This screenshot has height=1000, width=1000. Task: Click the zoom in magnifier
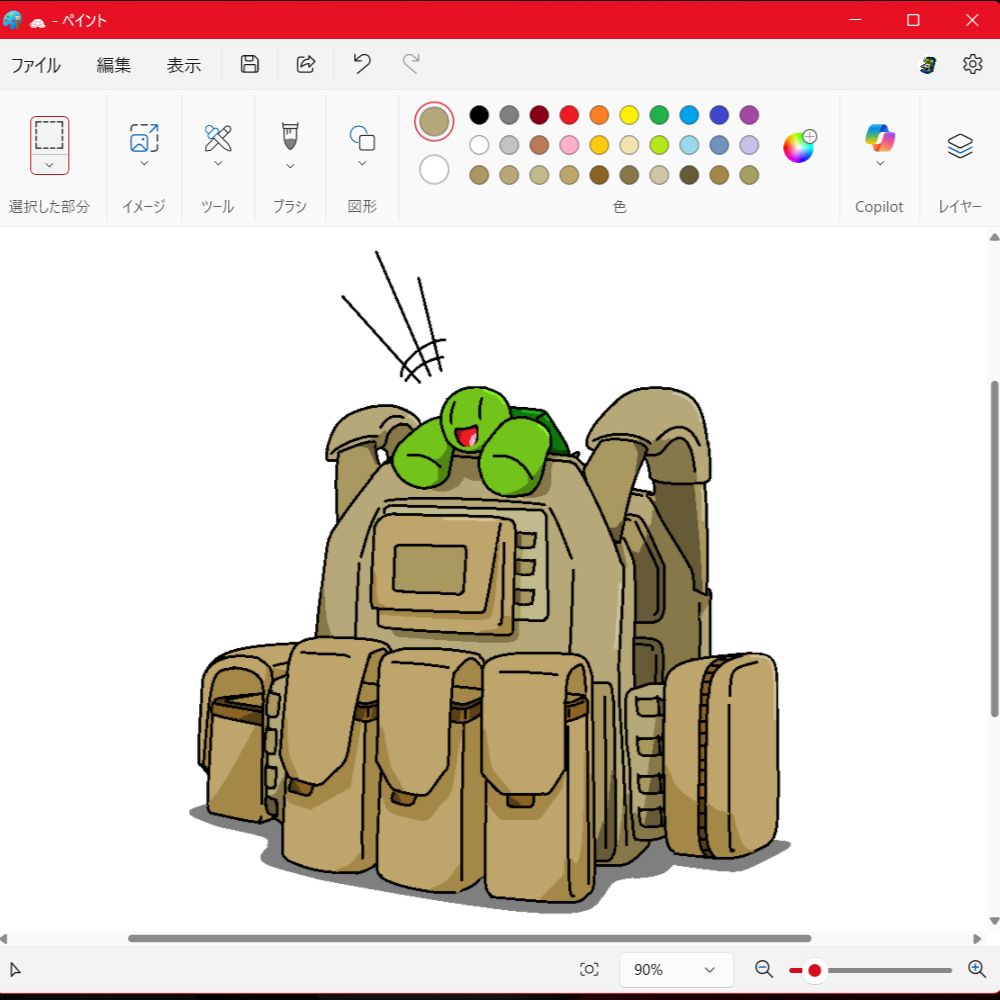(x=976, y=969)
